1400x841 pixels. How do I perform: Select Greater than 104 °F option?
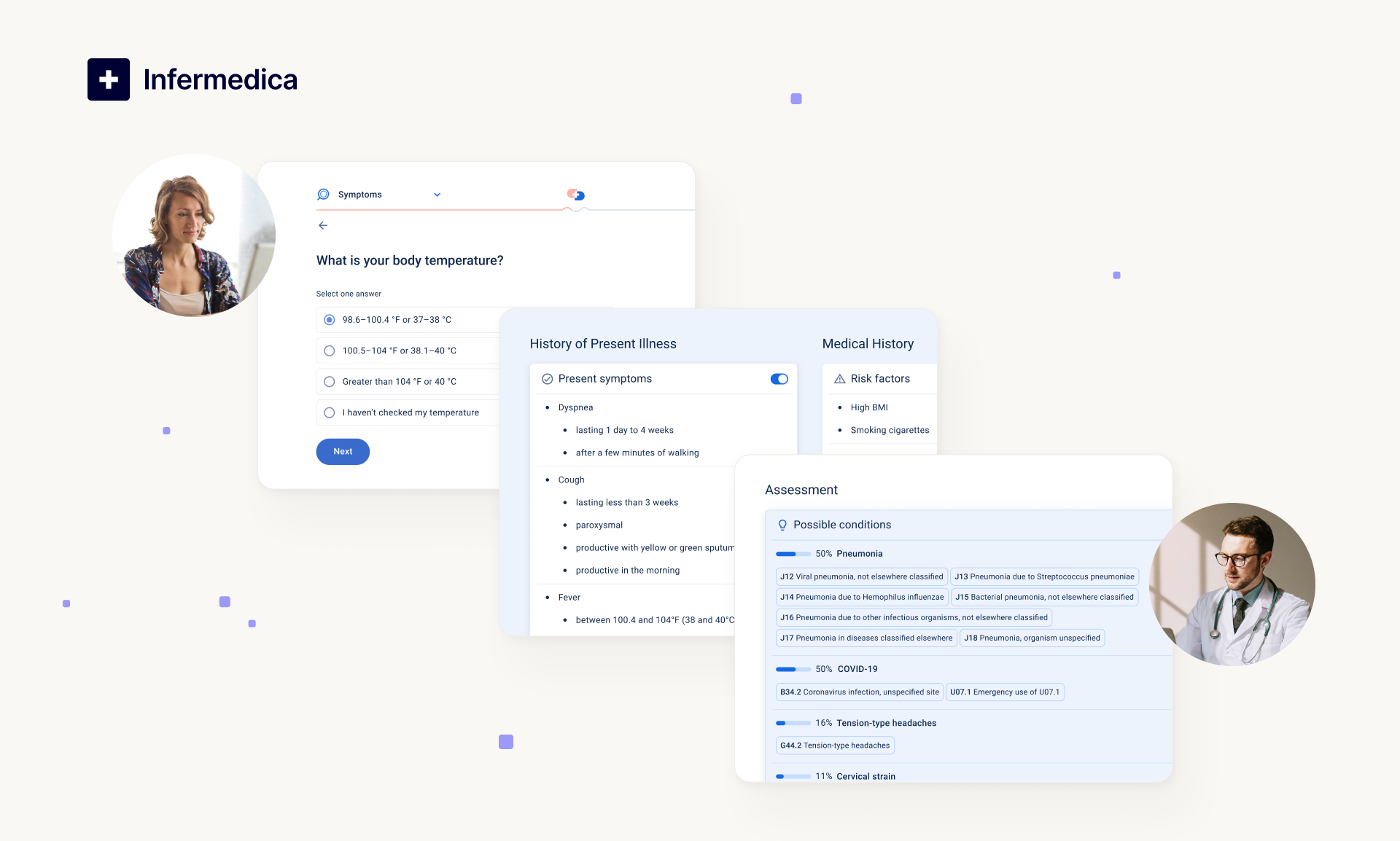330,382
